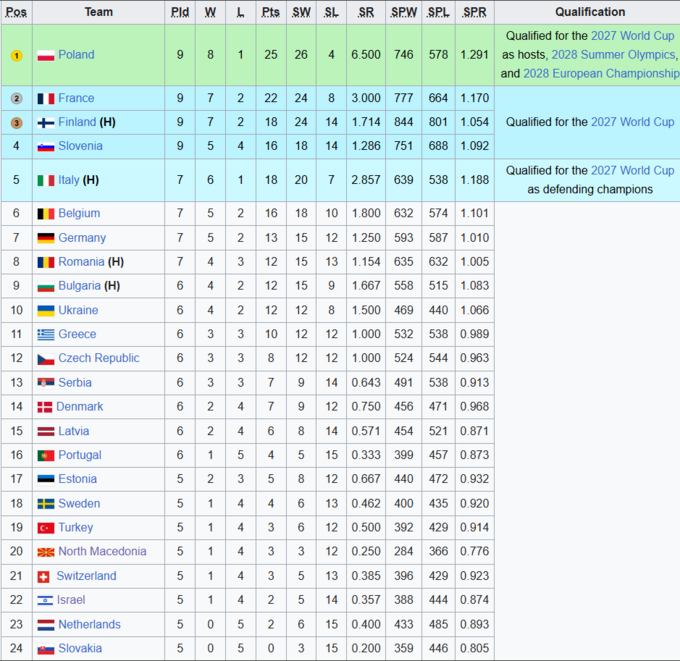Click the Poland flag icon

pos(46,56)
